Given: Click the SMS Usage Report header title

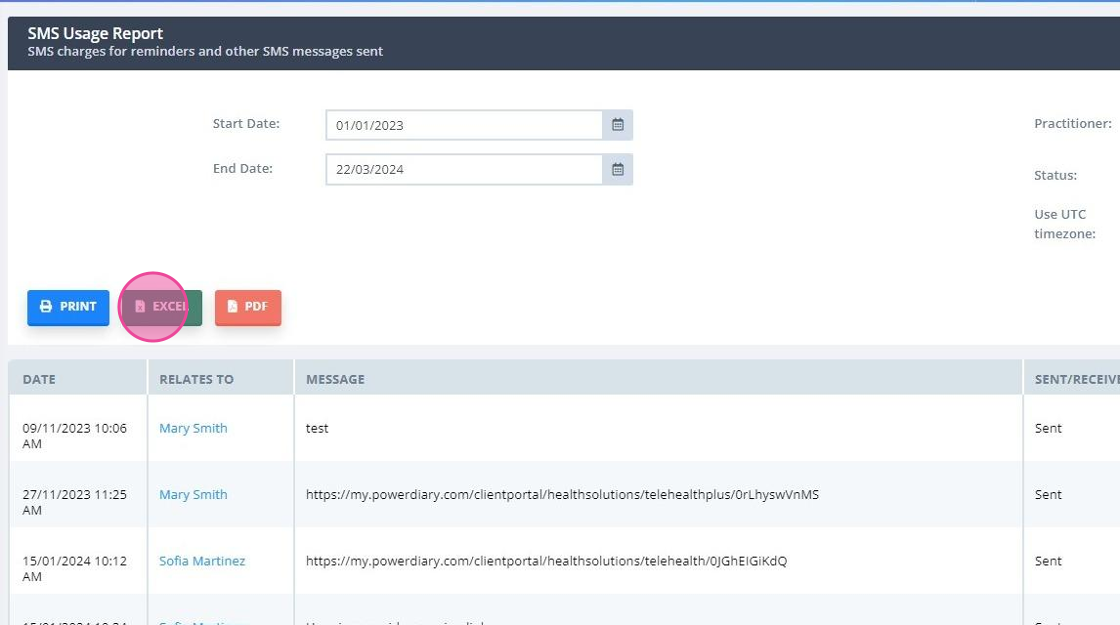Looking at the screenshot, I should (96, 32).
